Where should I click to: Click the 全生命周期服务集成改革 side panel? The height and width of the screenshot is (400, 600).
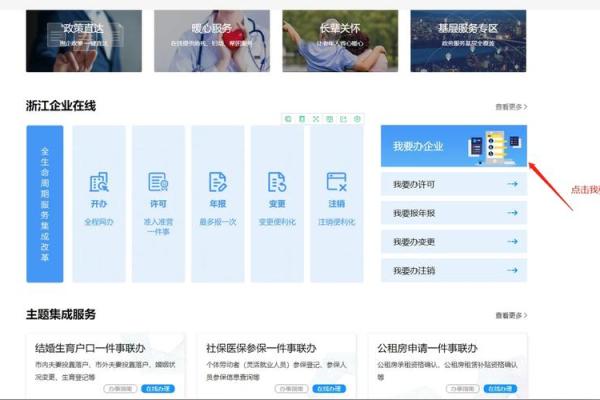45,204
